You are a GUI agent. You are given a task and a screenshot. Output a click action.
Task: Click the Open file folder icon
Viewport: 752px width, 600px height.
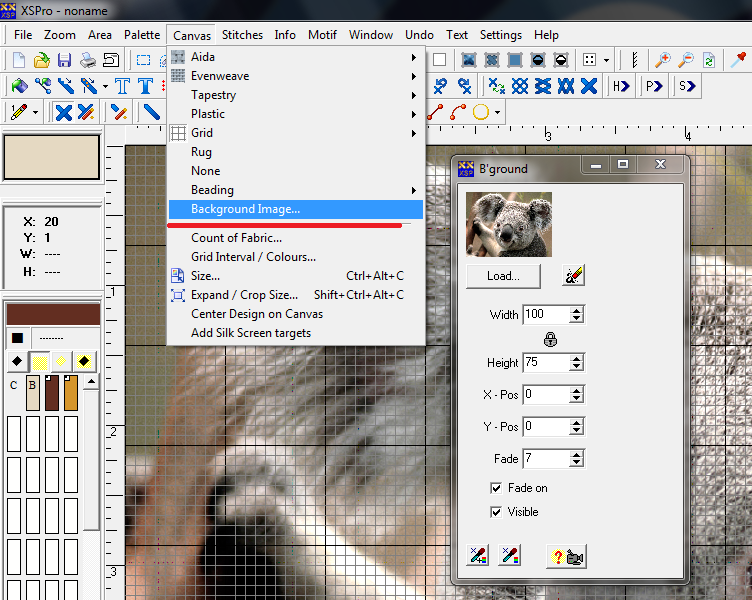42,60
